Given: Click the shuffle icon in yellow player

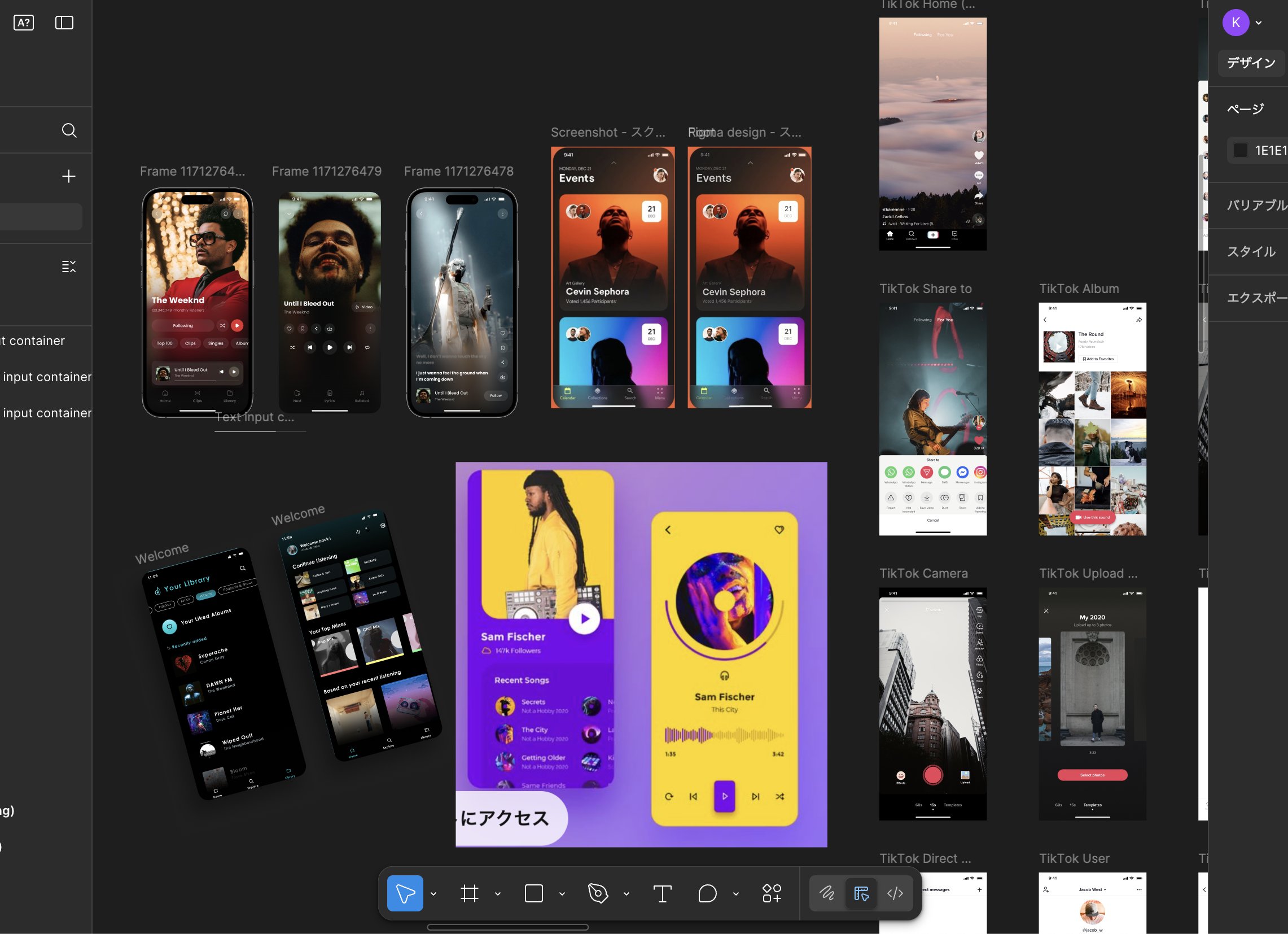Looking at the screenshot, I should (779, 797).
